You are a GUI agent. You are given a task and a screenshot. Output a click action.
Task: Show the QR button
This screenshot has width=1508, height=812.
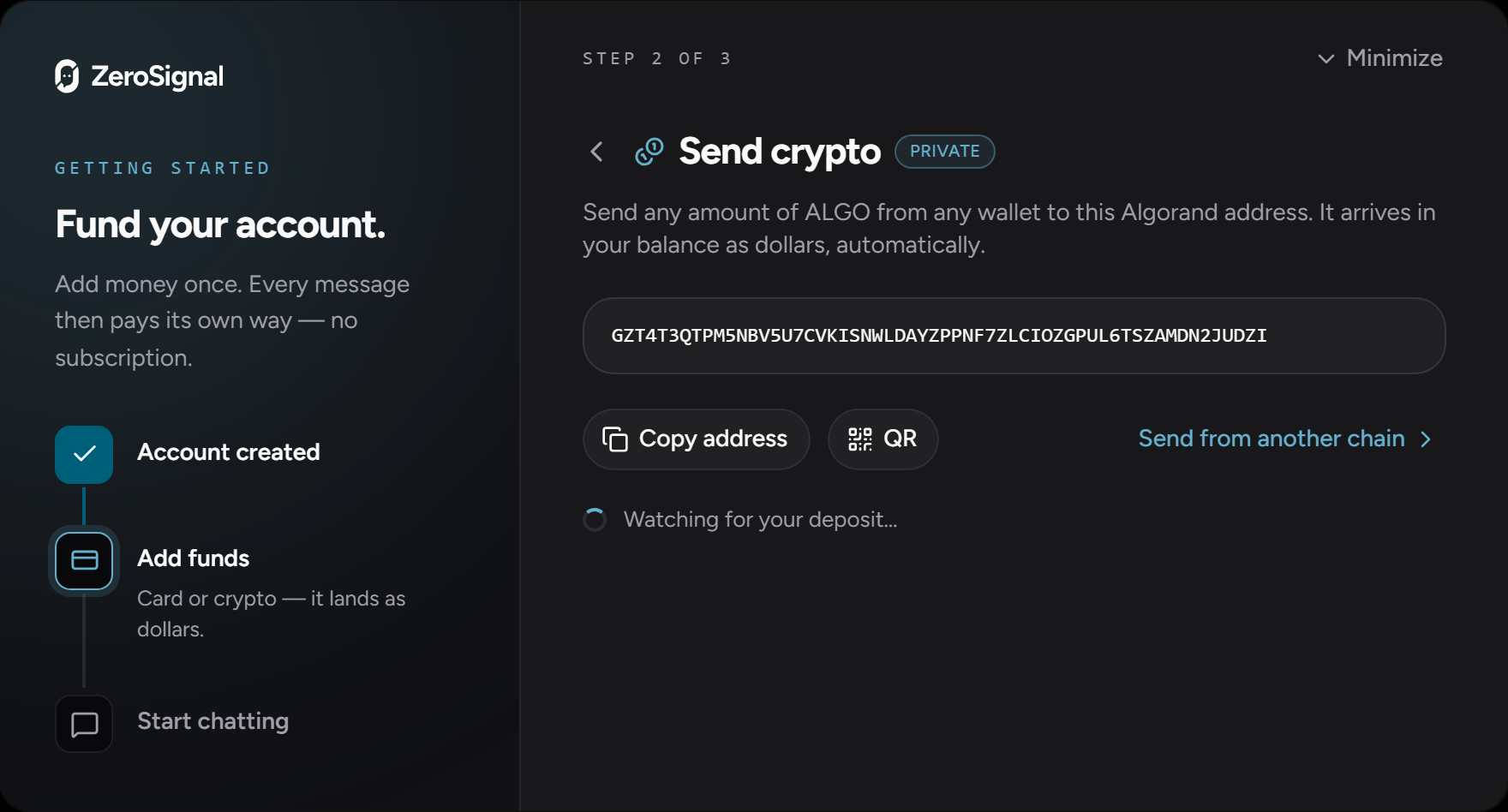click(x=883, y=439)
